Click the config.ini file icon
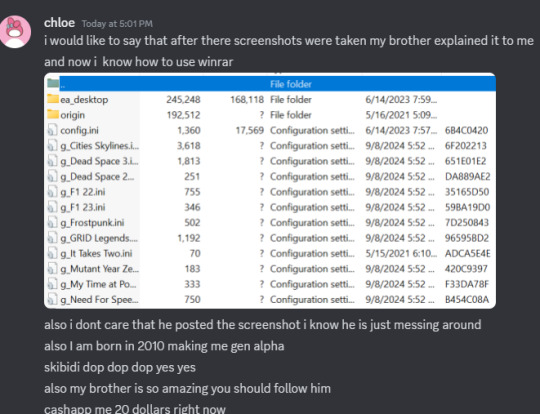This screenshot has width=540, height=414. click(52, 130)
